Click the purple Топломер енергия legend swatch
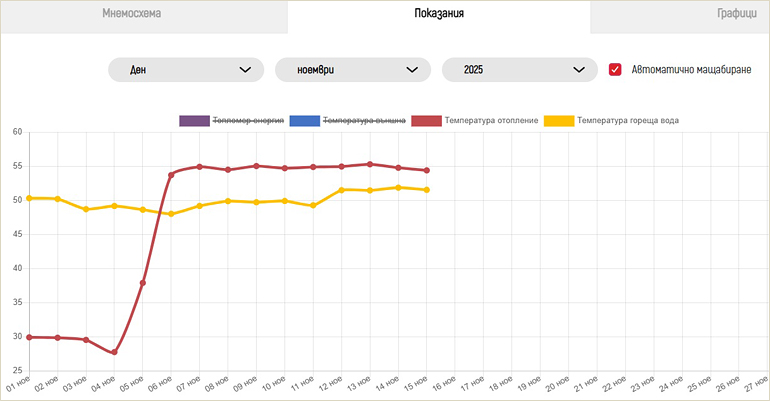Screen dimensions: 770x401 point(193,121)
